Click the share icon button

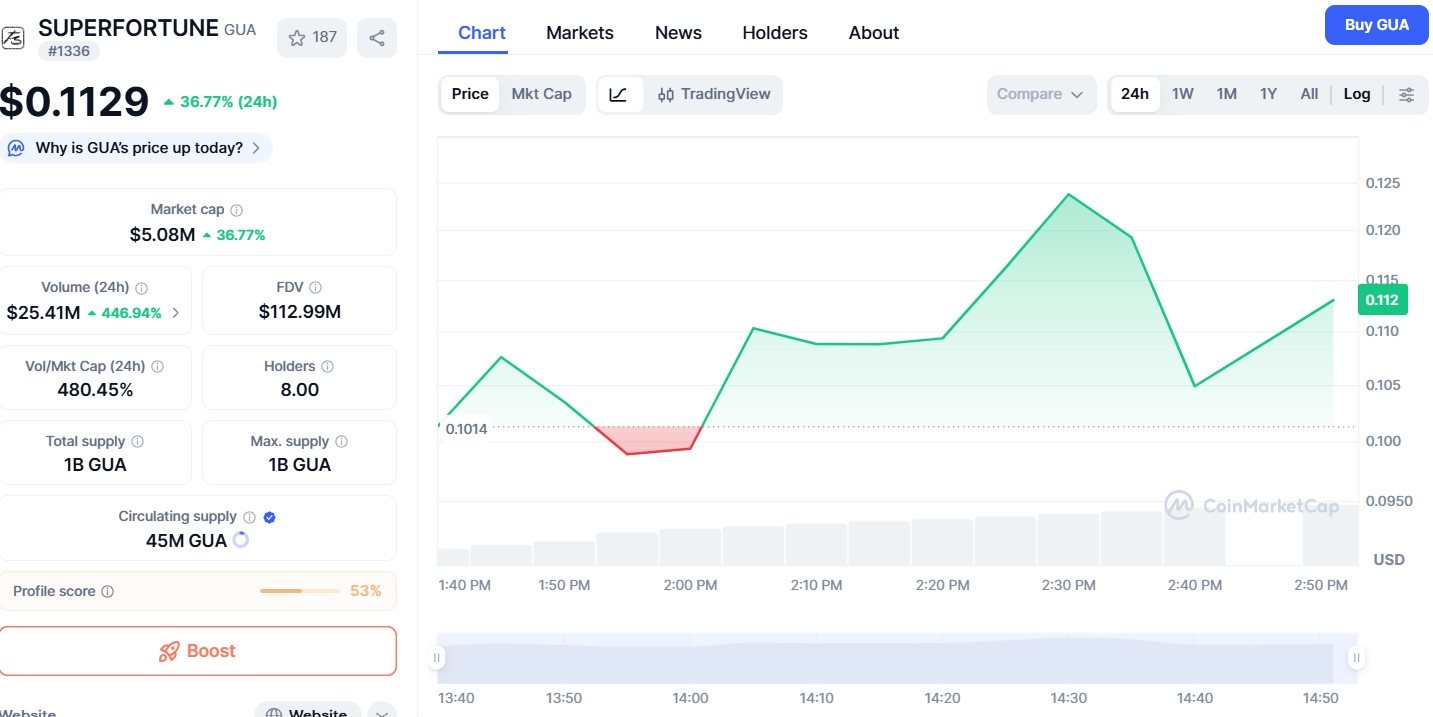(377, 38)
